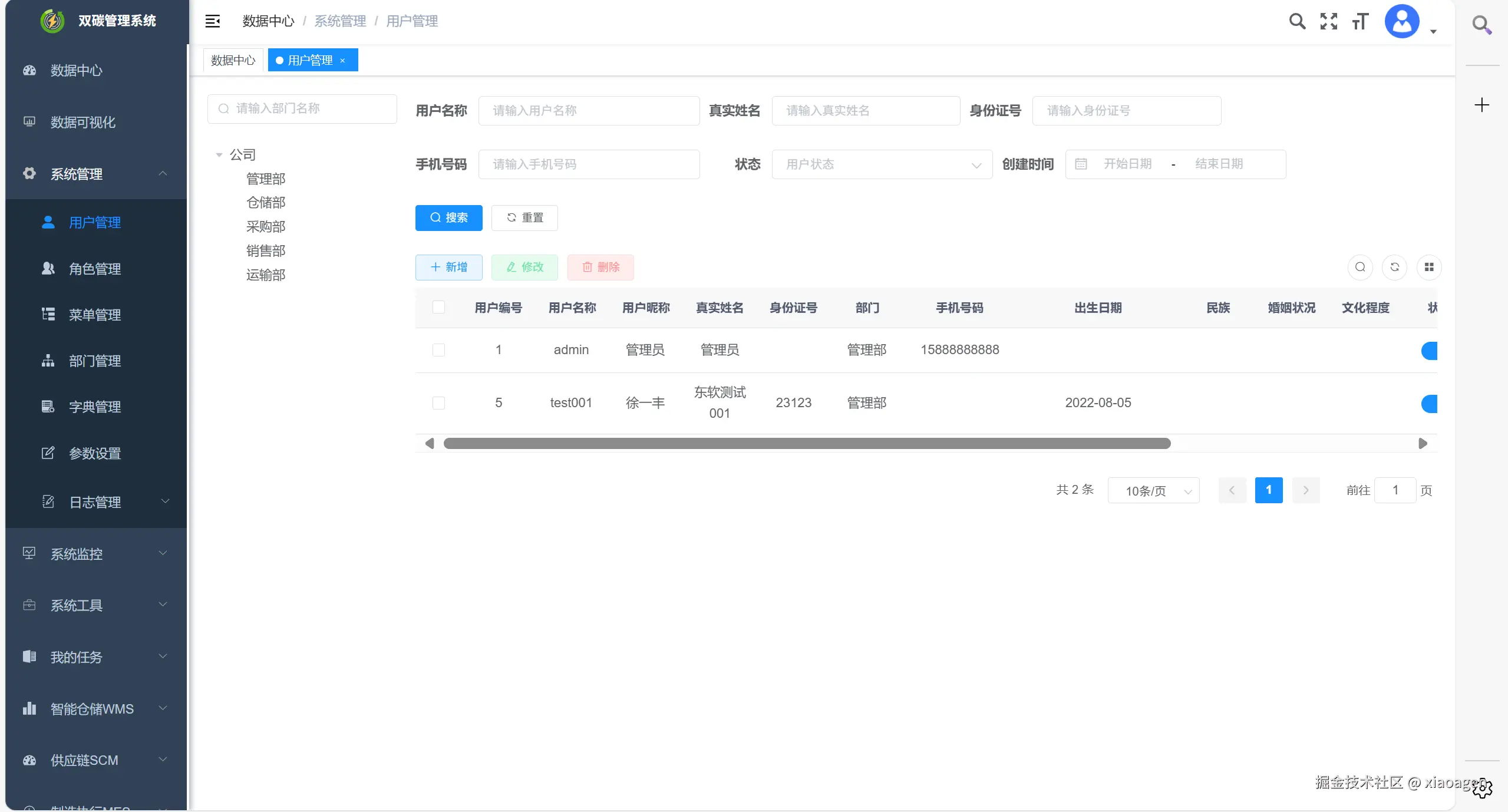Open the 10条/页 page size dropdown
Screen dimensions: 1508x812
click(x=1153, y=491)
